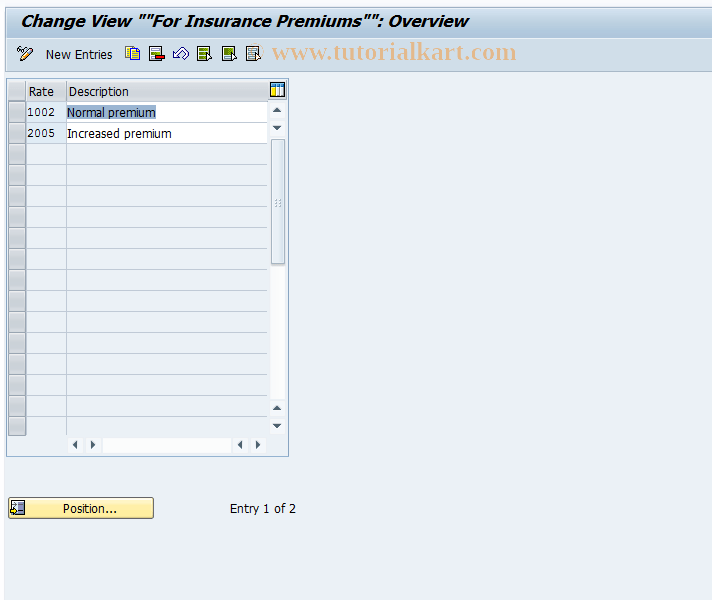This screenshot has height=600, width=712.
Task: Click the Normal premium description field
Action: pyautogui.click(x=167, y=112)
